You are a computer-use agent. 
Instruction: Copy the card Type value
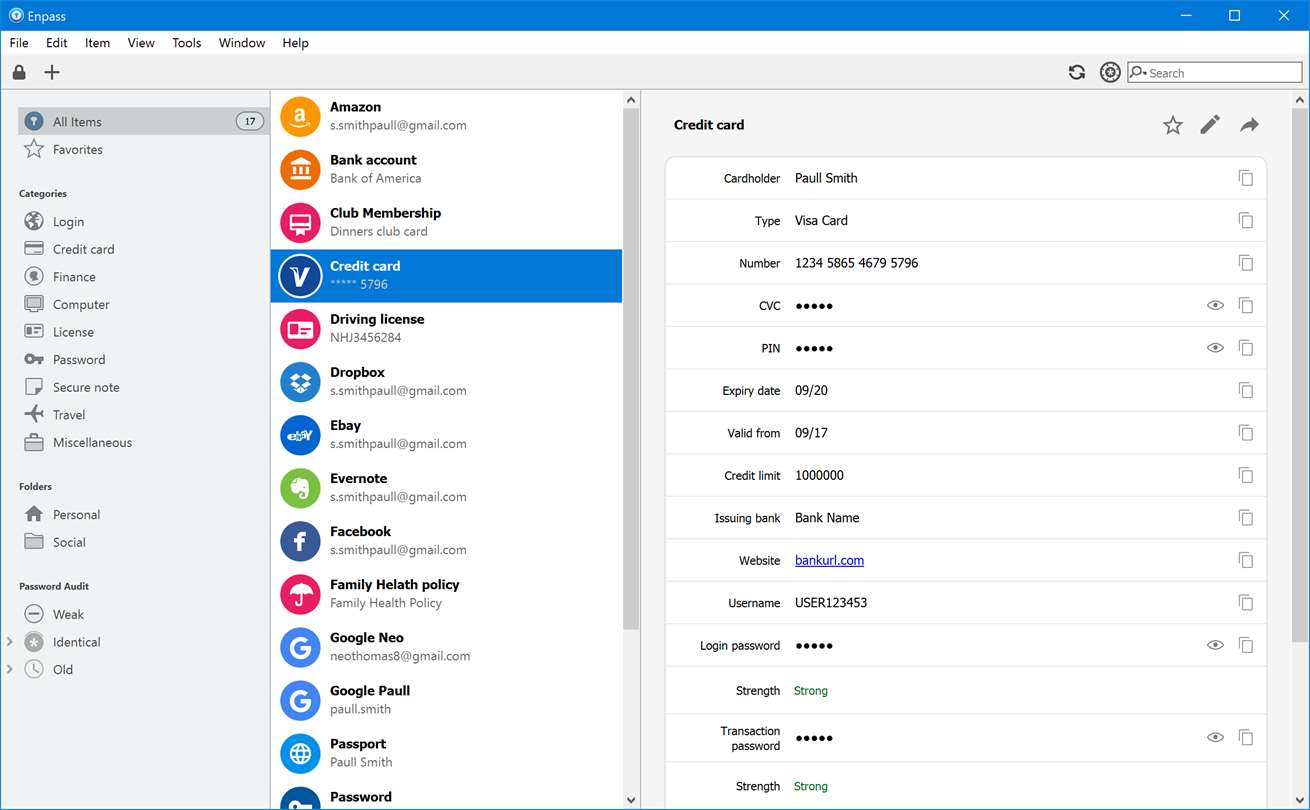click(x=1246, y=220)
